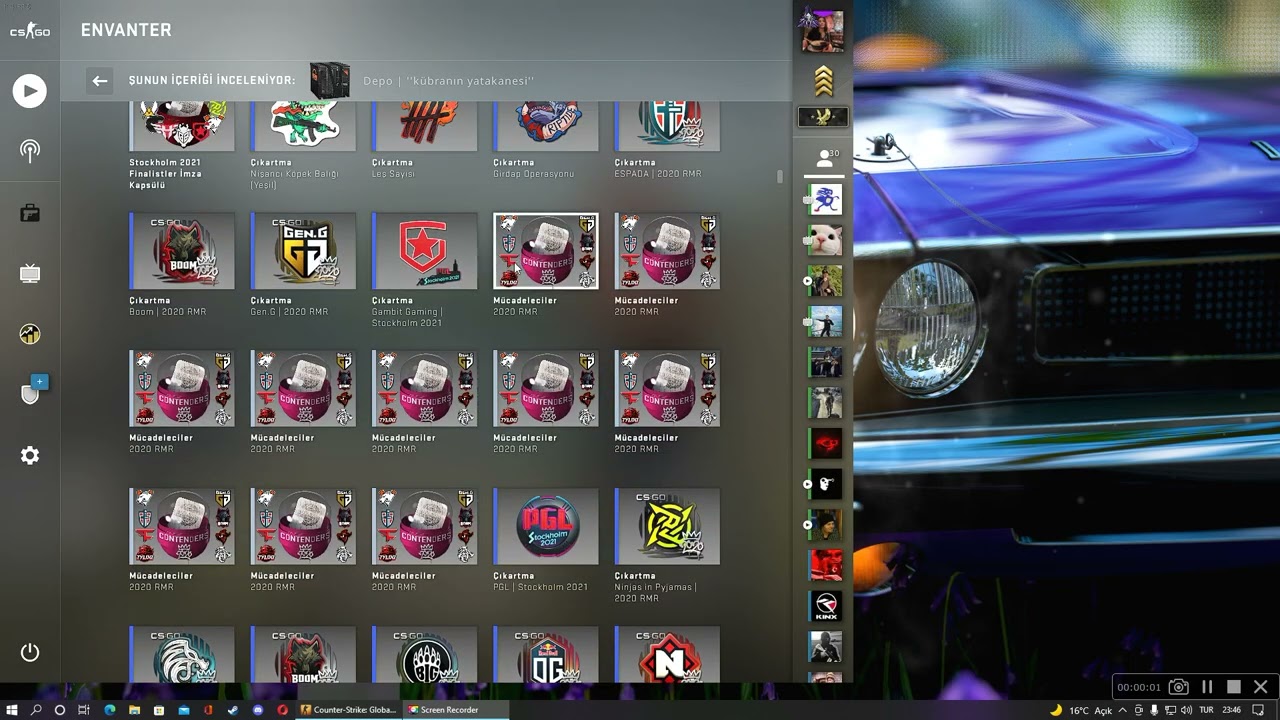
Task: Click the recorder timer 00:00:01
Action: point(1139,688)
